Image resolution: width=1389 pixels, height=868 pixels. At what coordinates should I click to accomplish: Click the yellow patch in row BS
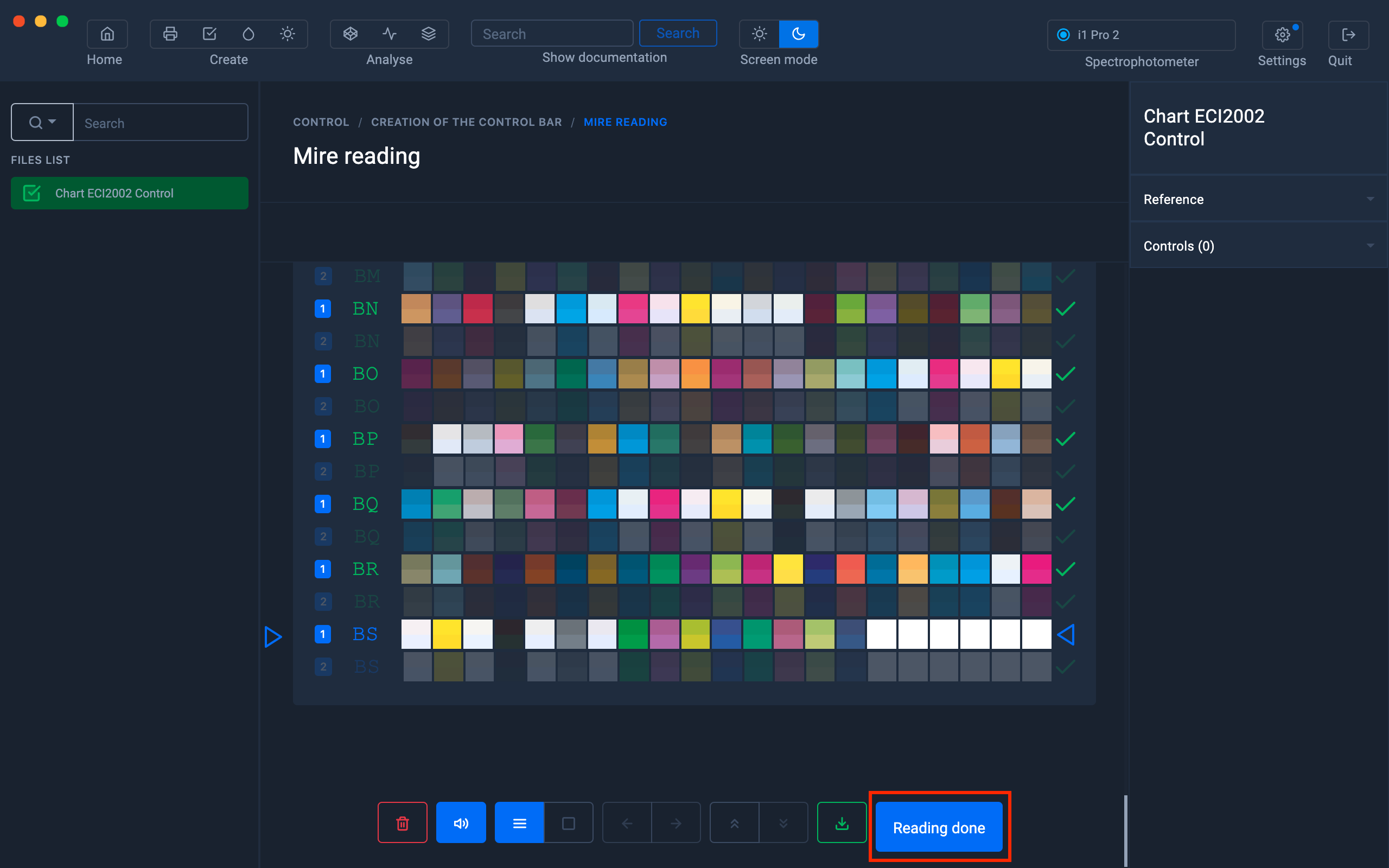tap(447, 634)
